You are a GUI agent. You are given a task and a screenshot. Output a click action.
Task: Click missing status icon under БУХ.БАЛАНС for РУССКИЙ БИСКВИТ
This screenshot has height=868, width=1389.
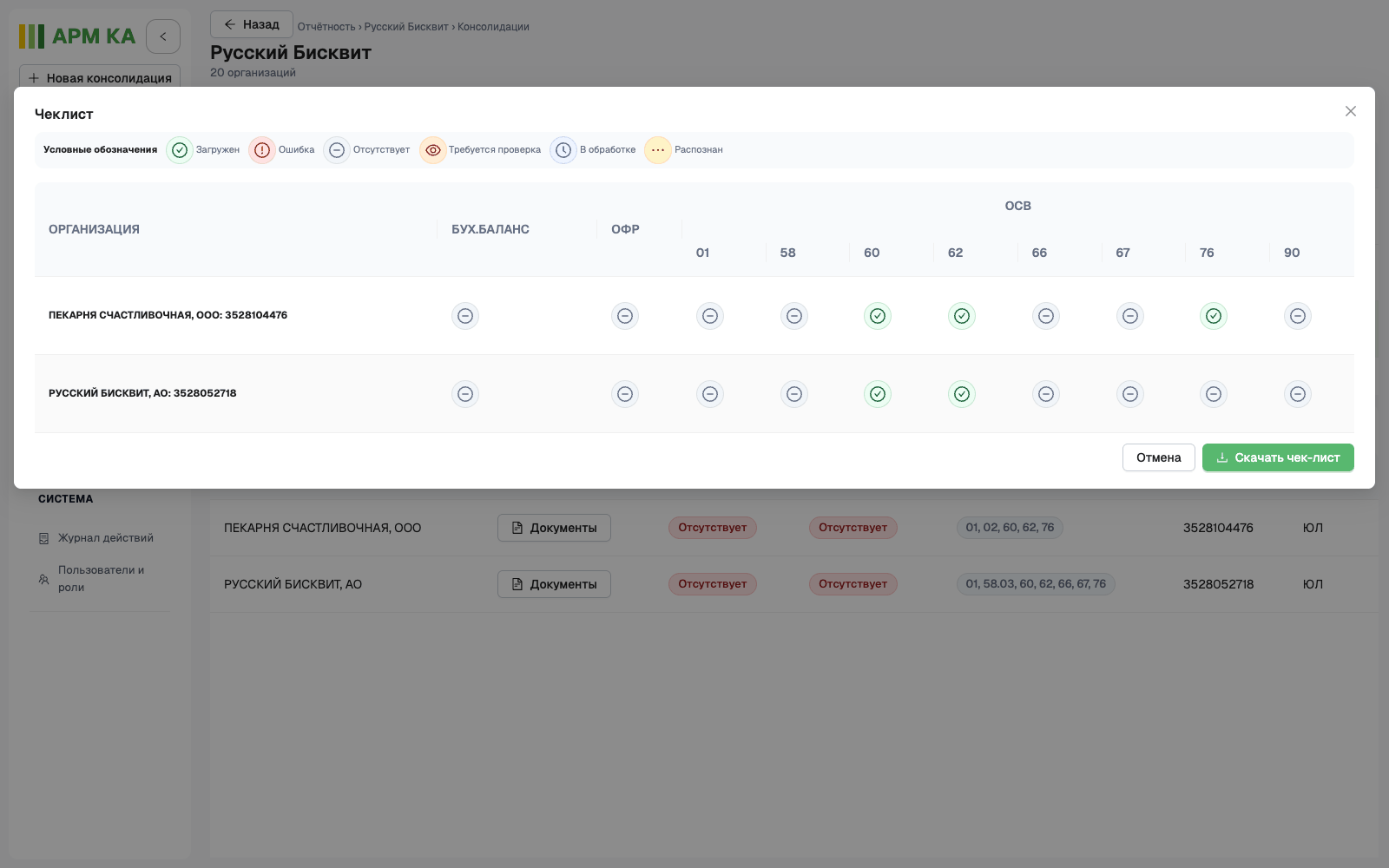465,394
